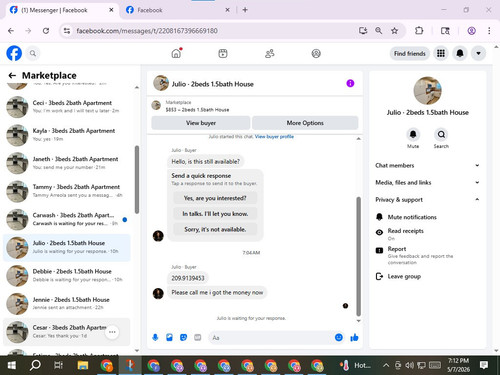Click the attach photo icon in composer
Screen dimensions: 500x375
point(169,338)
